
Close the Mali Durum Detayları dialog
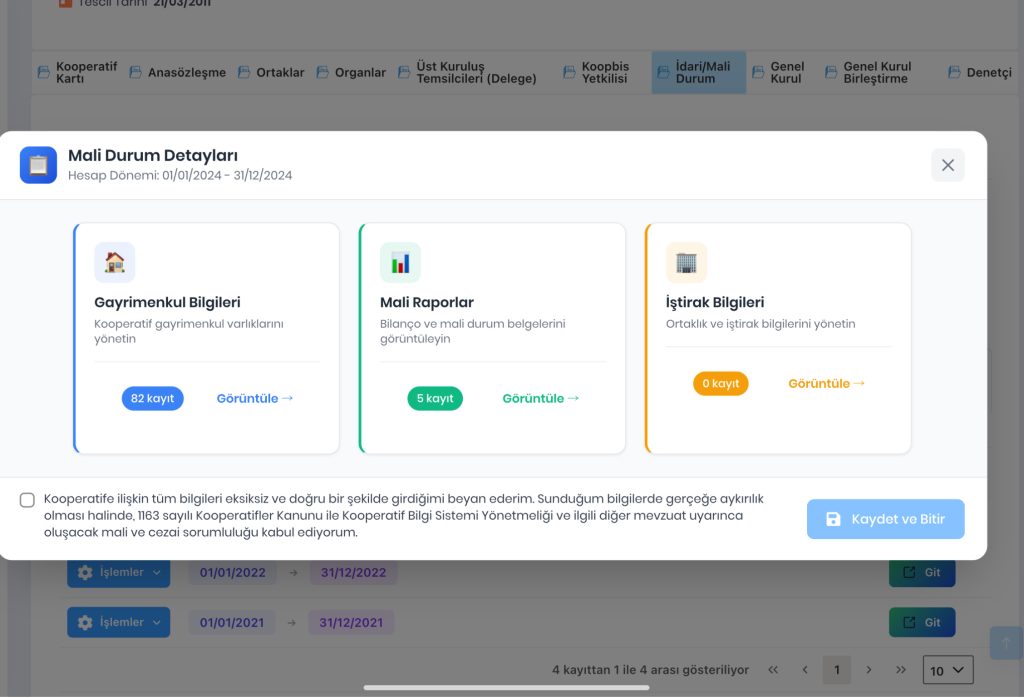pos(948,165)
